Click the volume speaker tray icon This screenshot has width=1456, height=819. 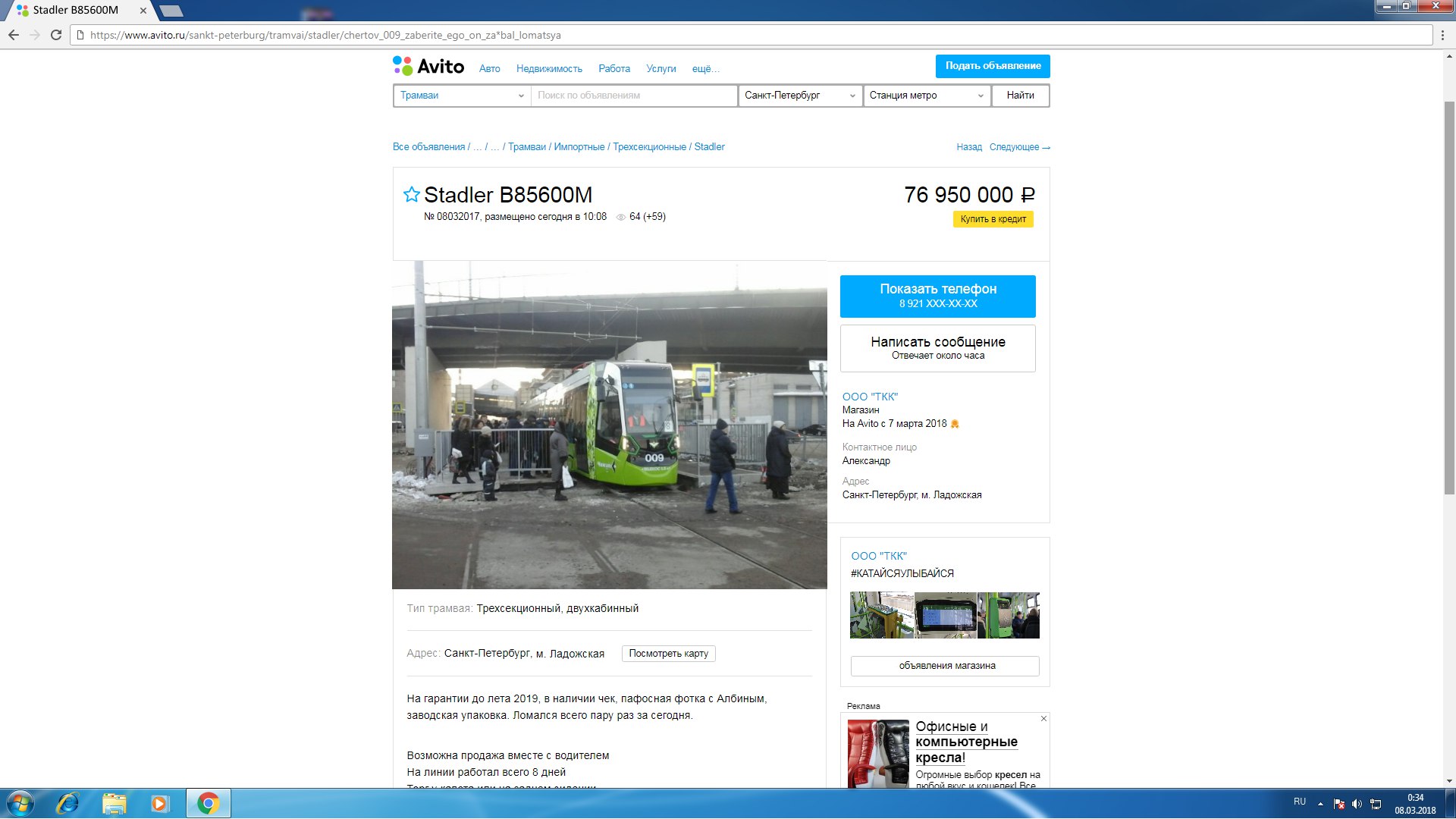(1357, 804)
